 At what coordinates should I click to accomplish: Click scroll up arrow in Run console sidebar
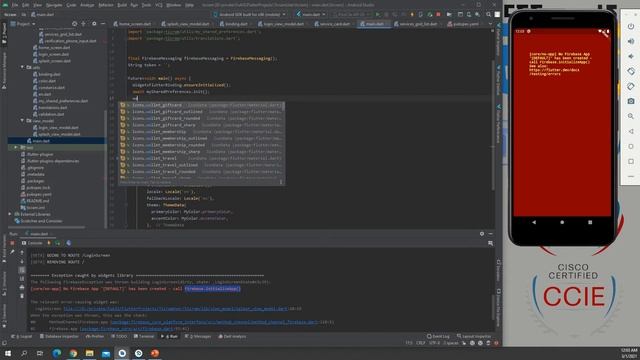(22, 253)
